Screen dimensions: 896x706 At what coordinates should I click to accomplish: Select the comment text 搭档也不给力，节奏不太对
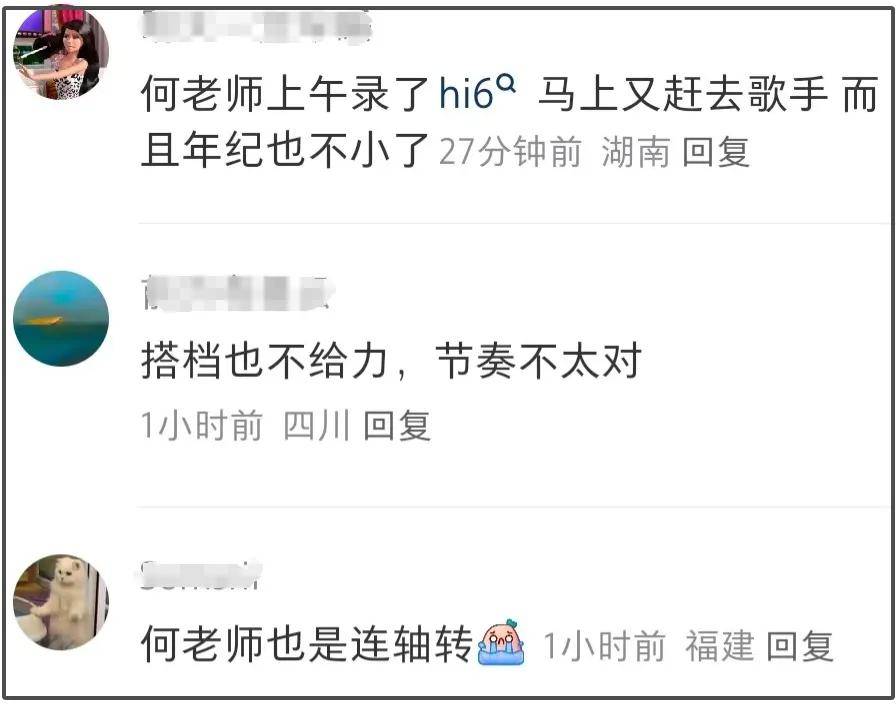coord(391,361)
